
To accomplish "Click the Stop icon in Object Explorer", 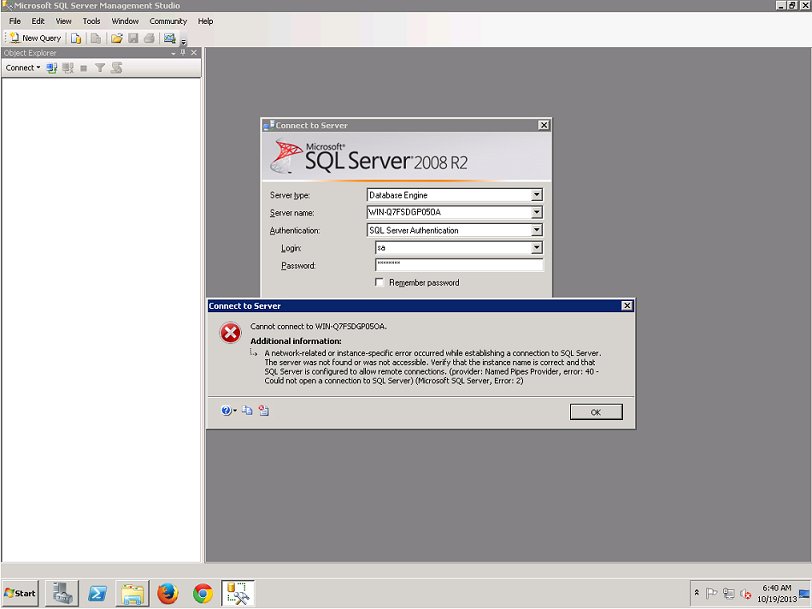I will [84, 68].
